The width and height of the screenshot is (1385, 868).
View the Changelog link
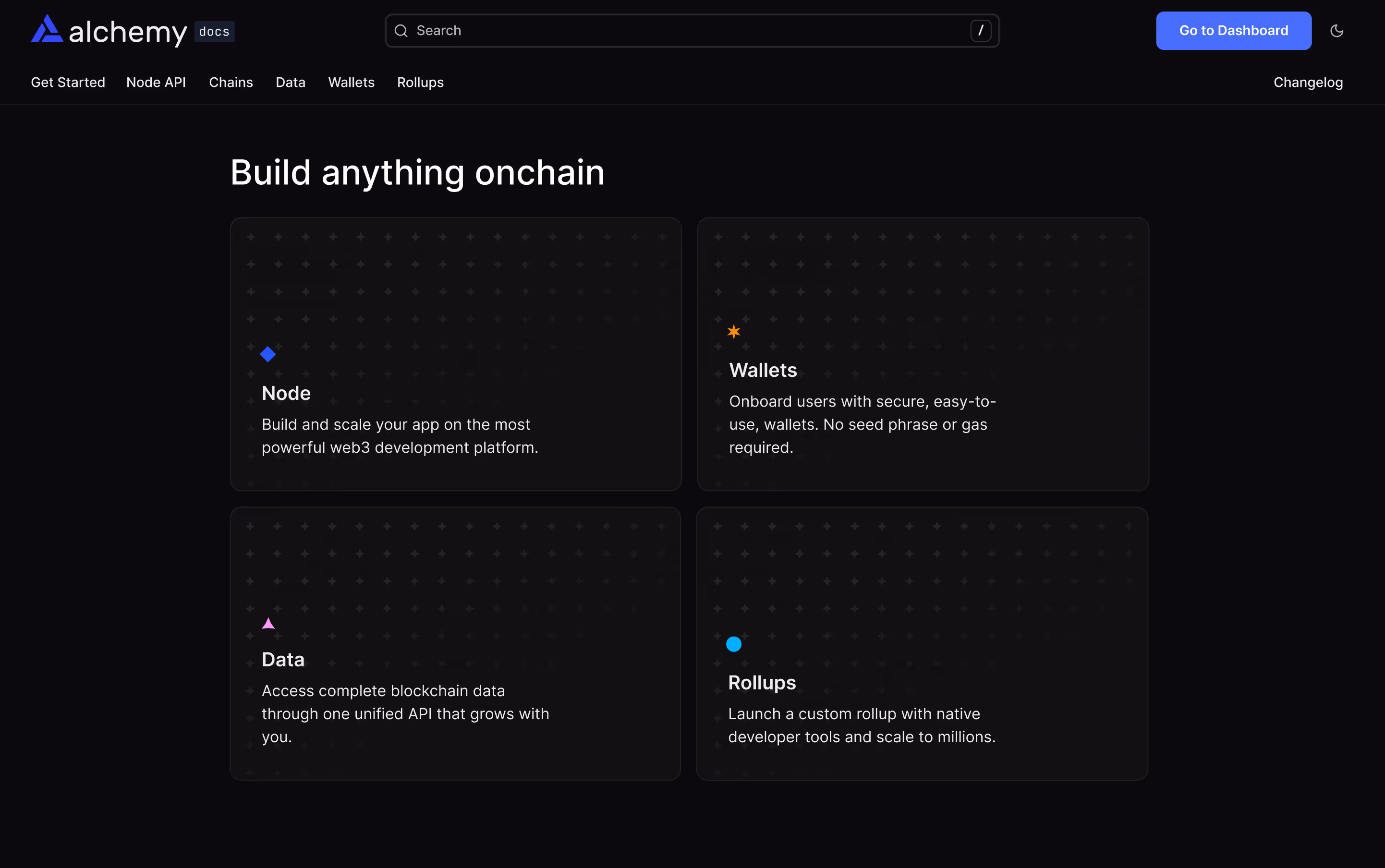pos(1308,83)
